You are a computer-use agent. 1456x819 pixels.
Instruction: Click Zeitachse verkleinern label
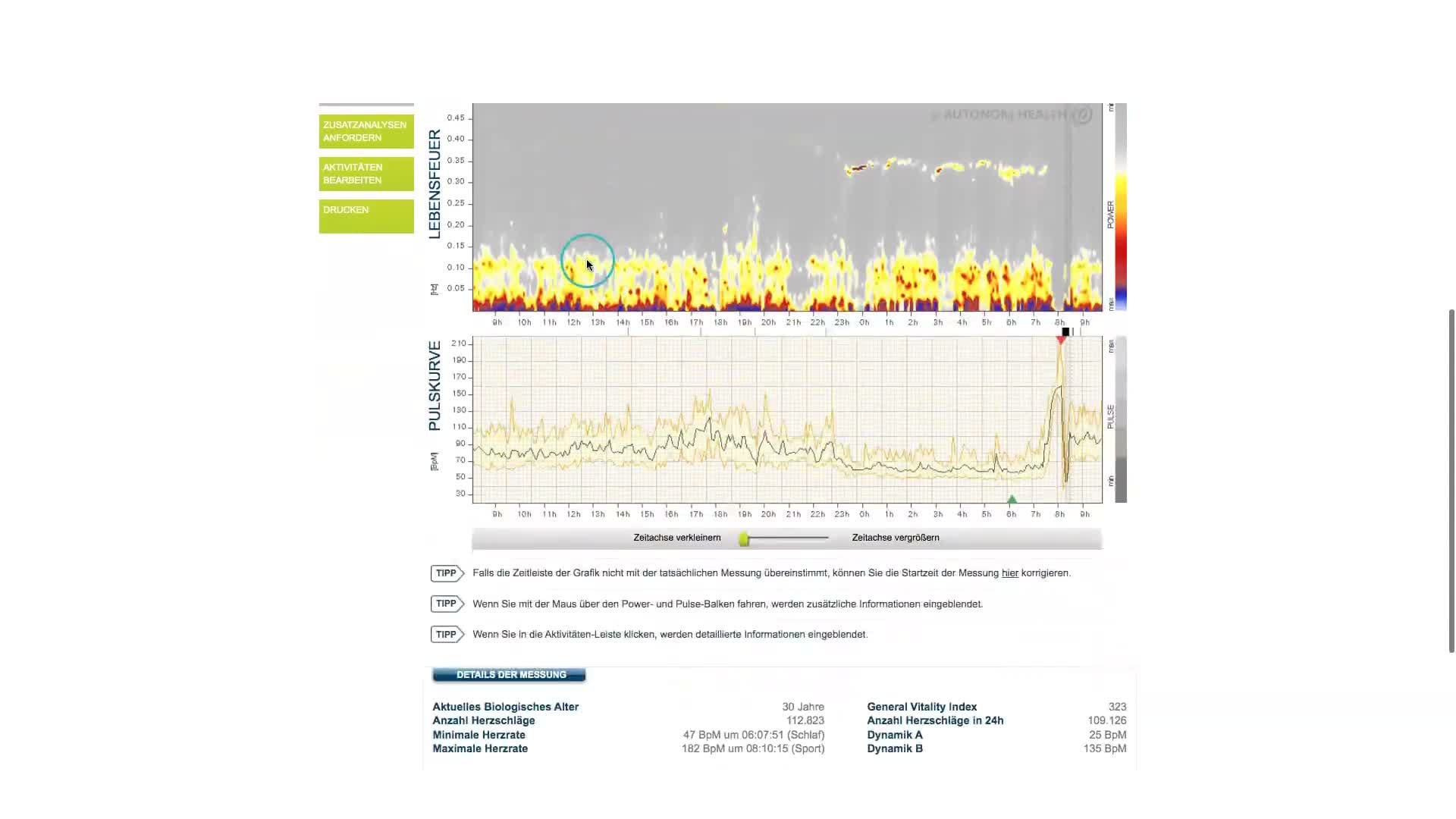pos(676,538)
